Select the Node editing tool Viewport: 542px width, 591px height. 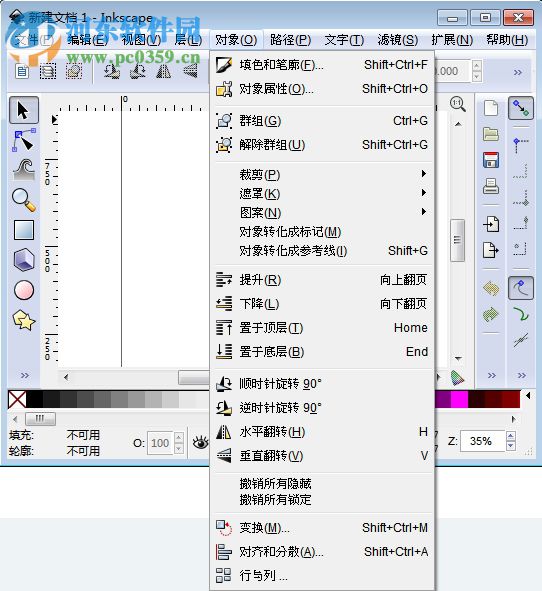(24, 141)
